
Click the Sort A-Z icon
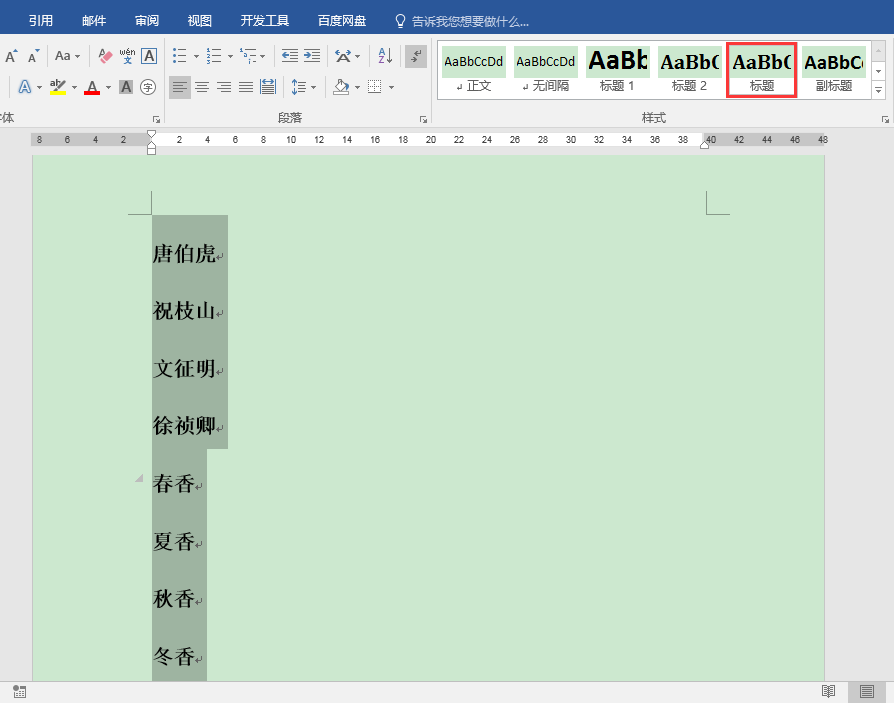click(385, 56)
